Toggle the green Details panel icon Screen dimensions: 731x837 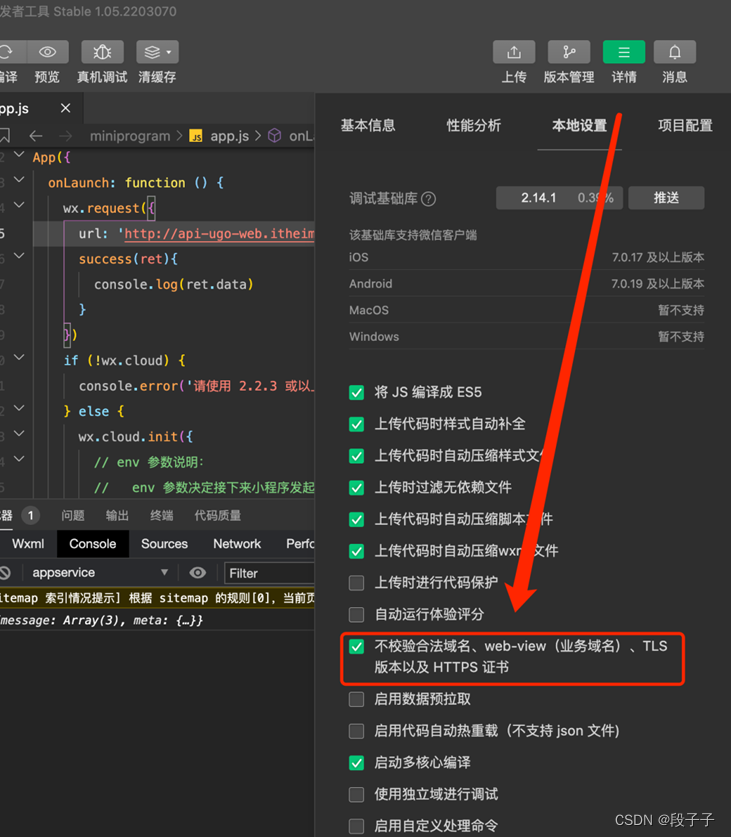click(624, 52)
